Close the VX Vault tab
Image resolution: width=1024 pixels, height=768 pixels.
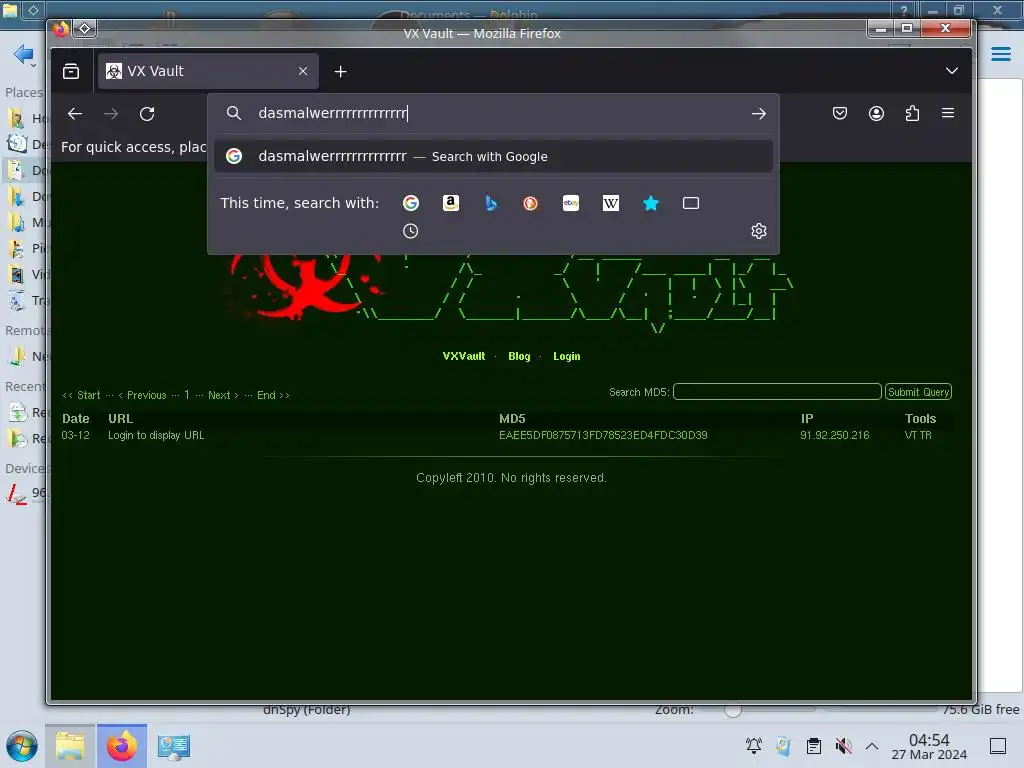coord(303,71)
